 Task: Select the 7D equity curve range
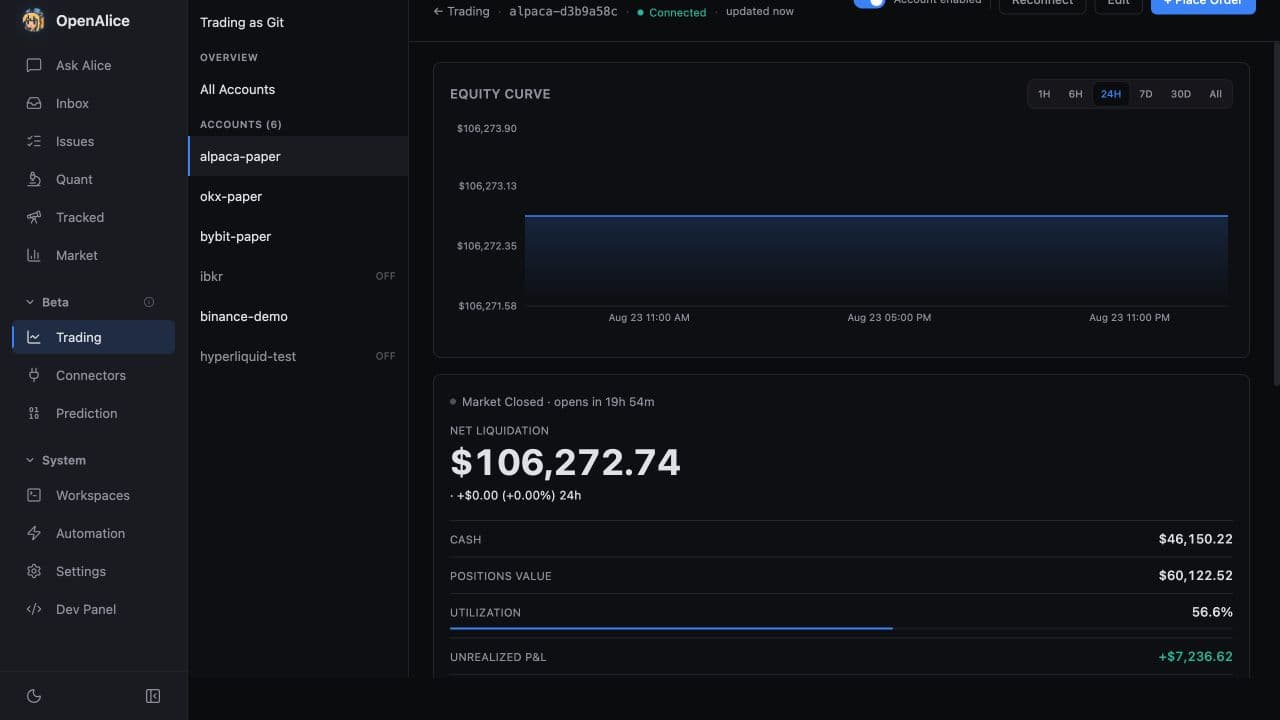(x=1146, y=94)
